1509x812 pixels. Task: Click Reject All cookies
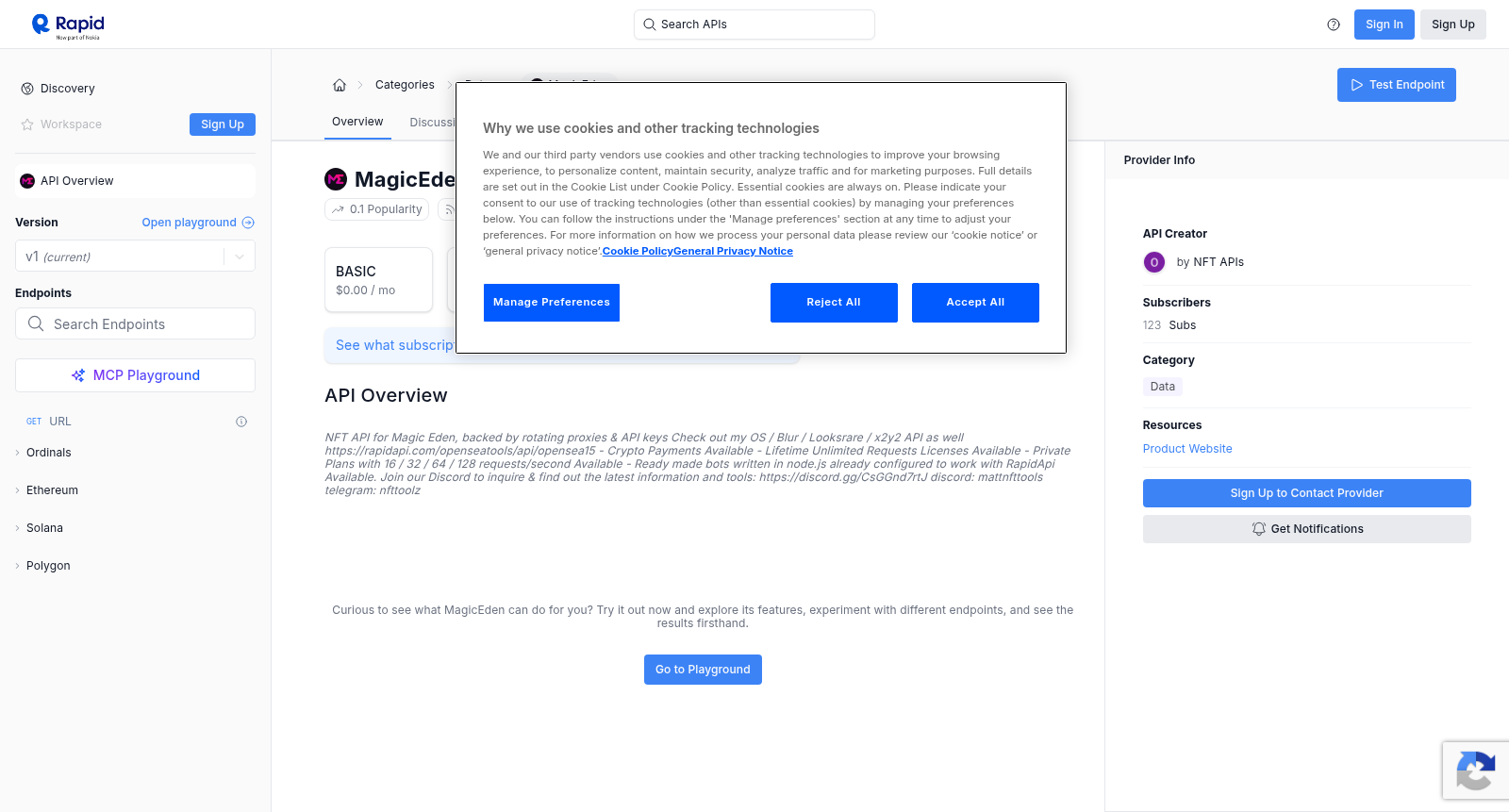[834, 303]
